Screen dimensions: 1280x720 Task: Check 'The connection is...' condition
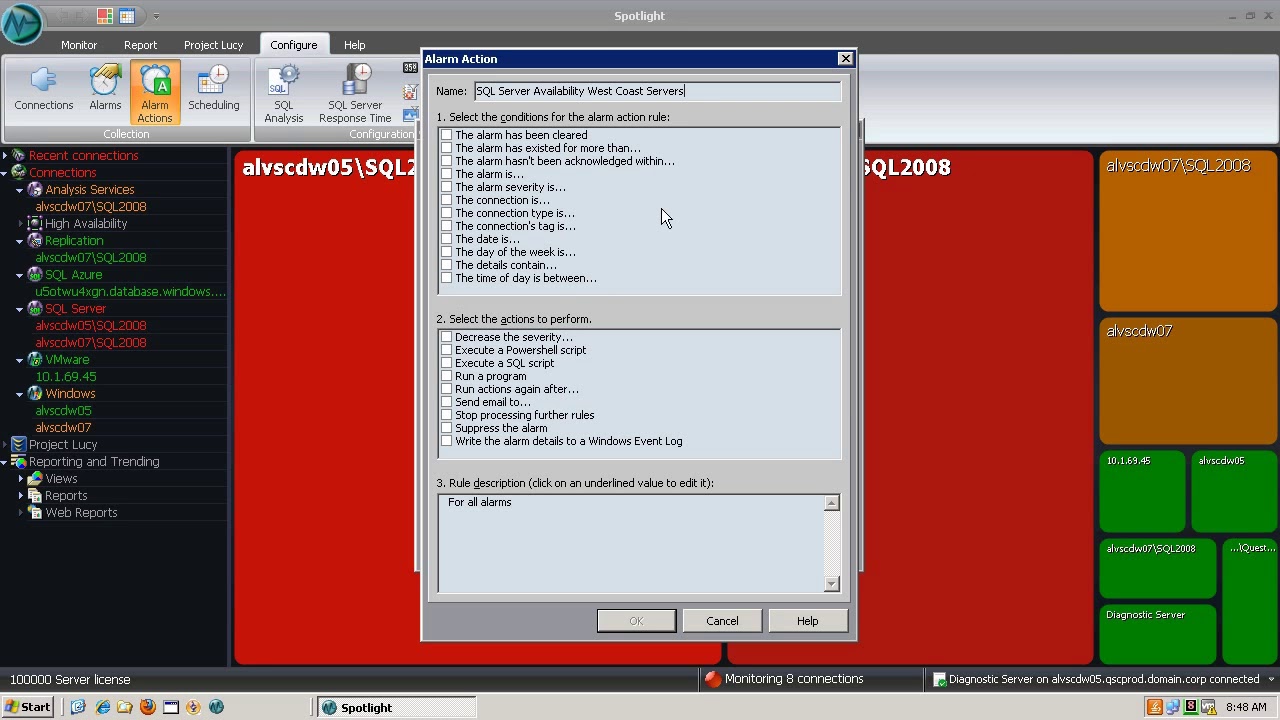447,200
